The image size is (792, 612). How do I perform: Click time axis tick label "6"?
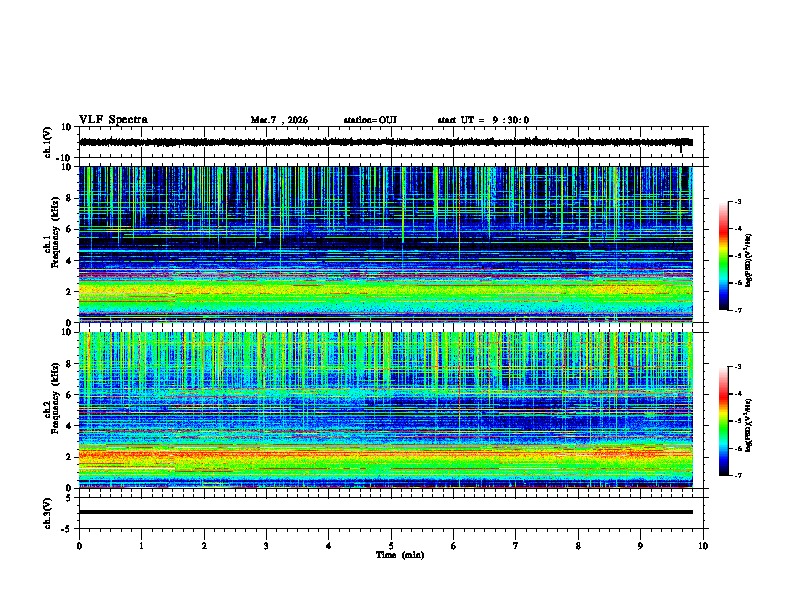pyautogui.click(x=454, y=546)
